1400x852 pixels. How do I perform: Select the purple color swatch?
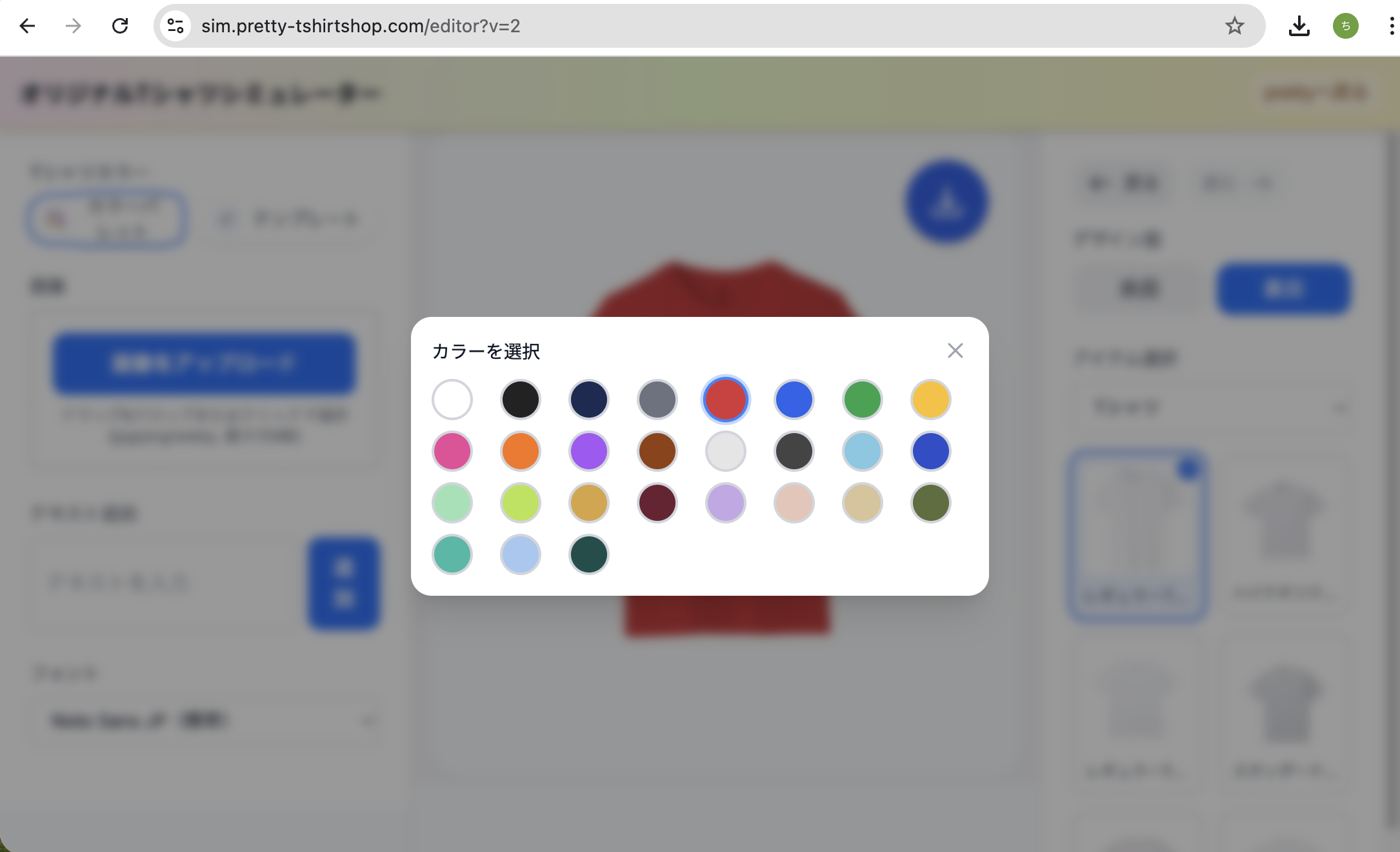589,451
